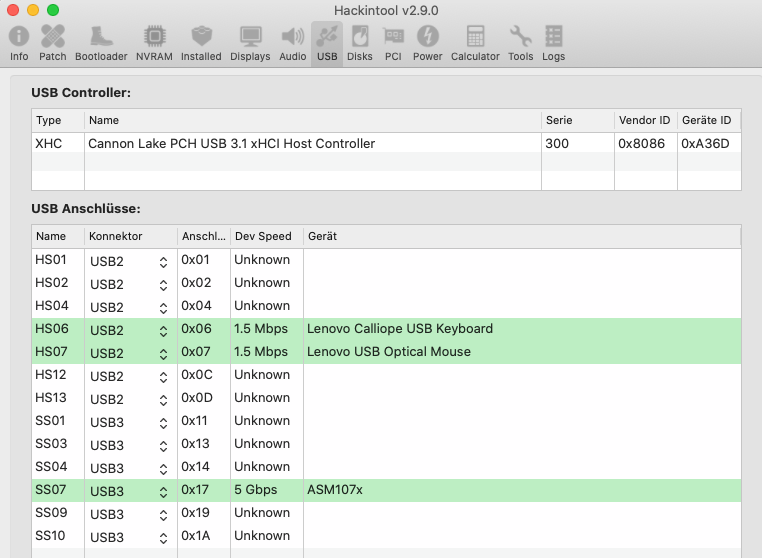
Task: Open connector dropdown for SS10
Action: click(x=163, y=537)
